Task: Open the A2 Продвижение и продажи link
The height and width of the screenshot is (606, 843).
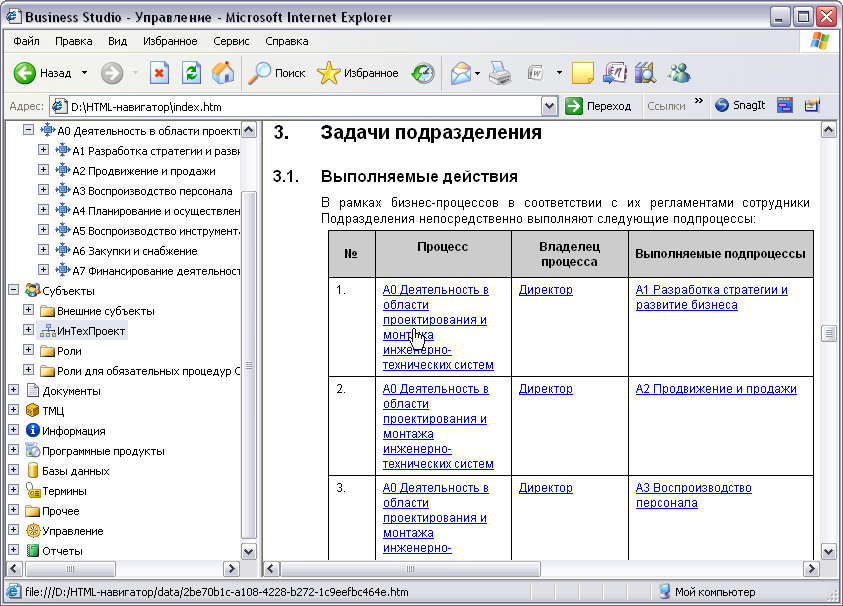Action: [x=716, y=389]
